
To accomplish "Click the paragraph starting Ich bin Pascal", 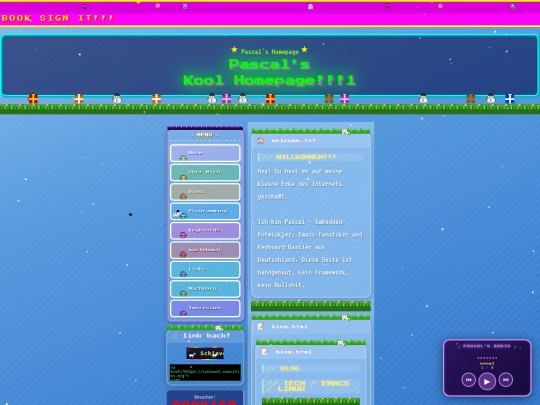I will [x=310, y=253].
